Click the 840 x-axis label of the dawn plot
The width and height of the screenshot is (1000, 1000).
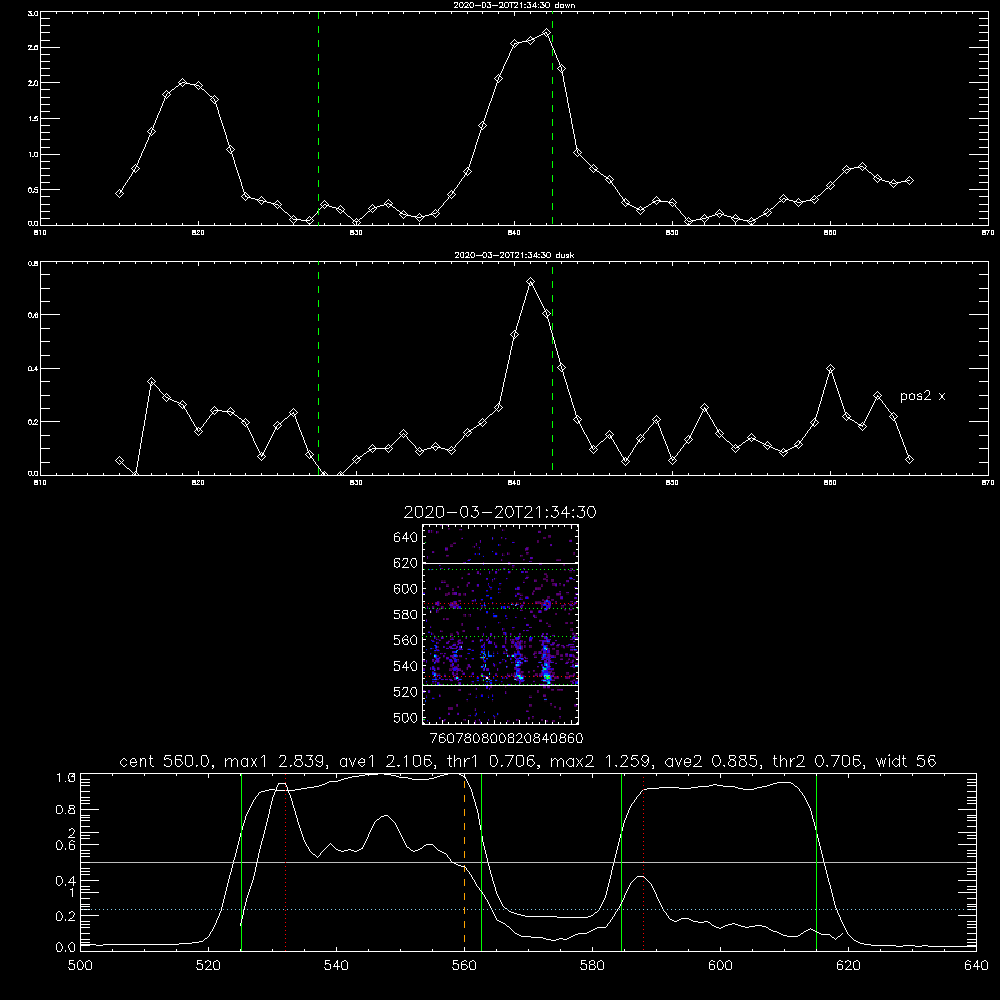click(x=514, y=233)
